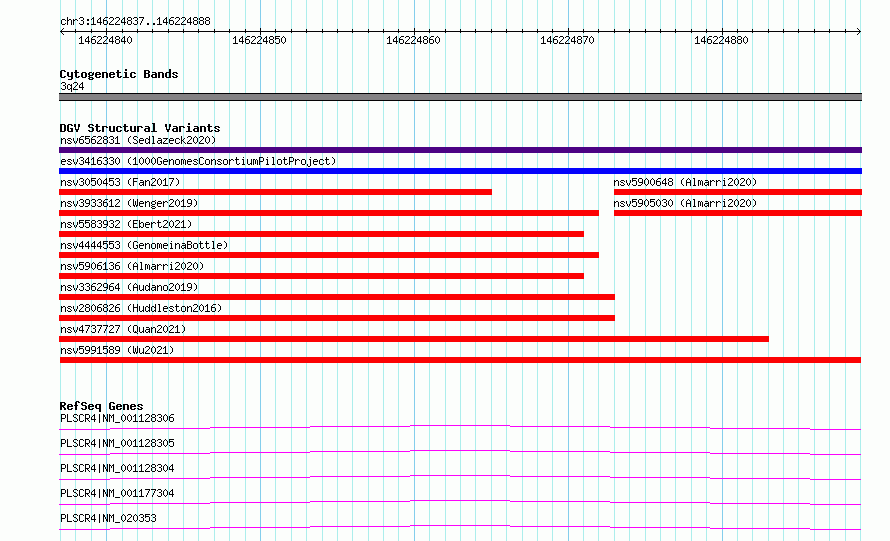Click the red bar beneath nsv5905030
This screenshot has height=541, width=890.
738,213
